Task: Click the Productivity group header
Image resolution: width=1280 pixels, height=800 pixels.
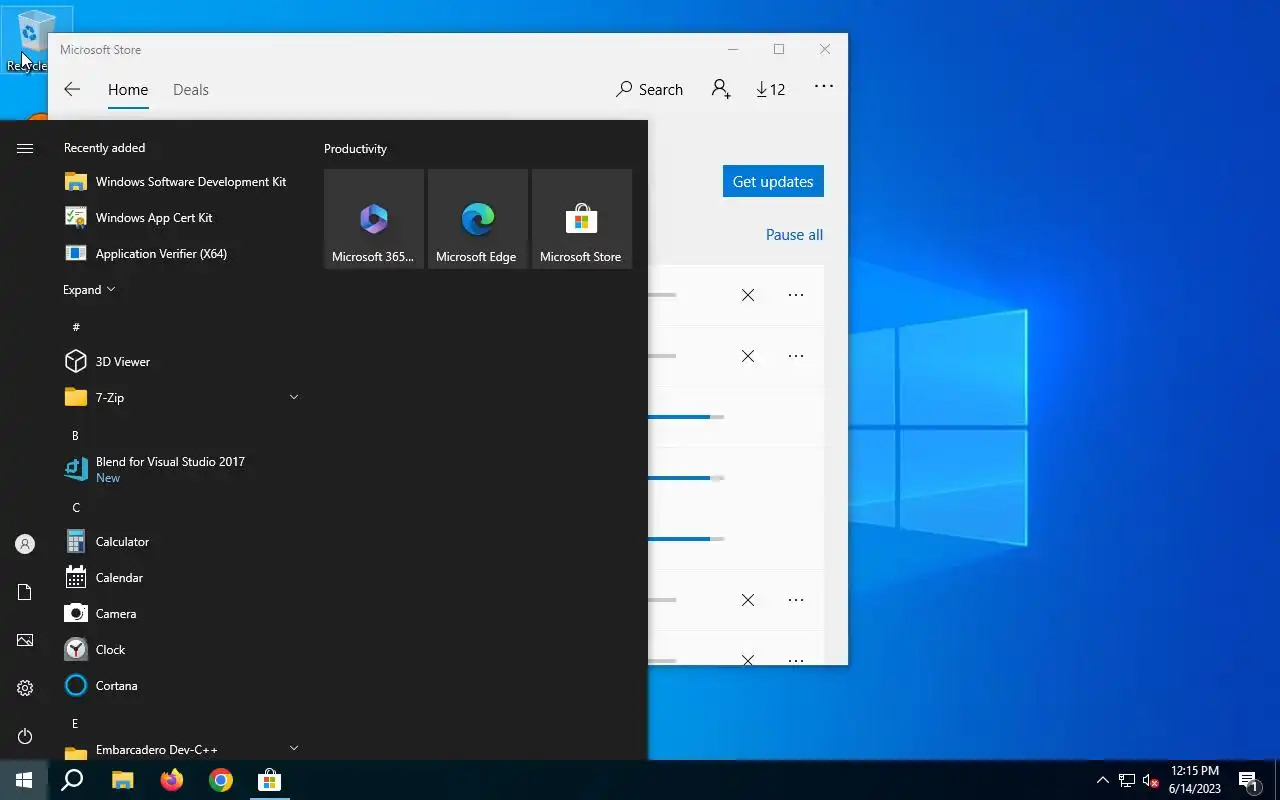Action: (x=356, y=149)
